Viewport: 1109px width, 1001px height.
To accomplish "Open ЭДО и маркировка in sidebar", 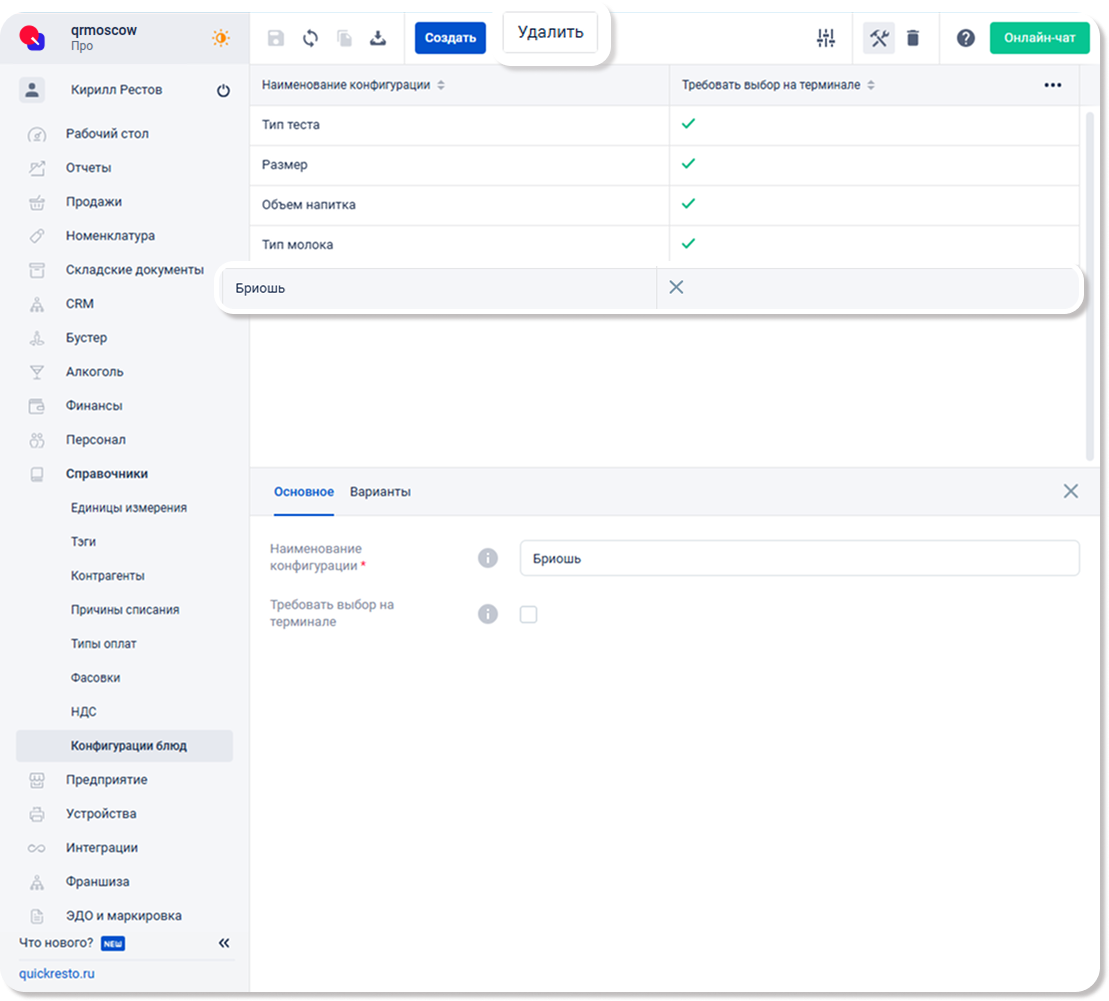I will [124, 915].
